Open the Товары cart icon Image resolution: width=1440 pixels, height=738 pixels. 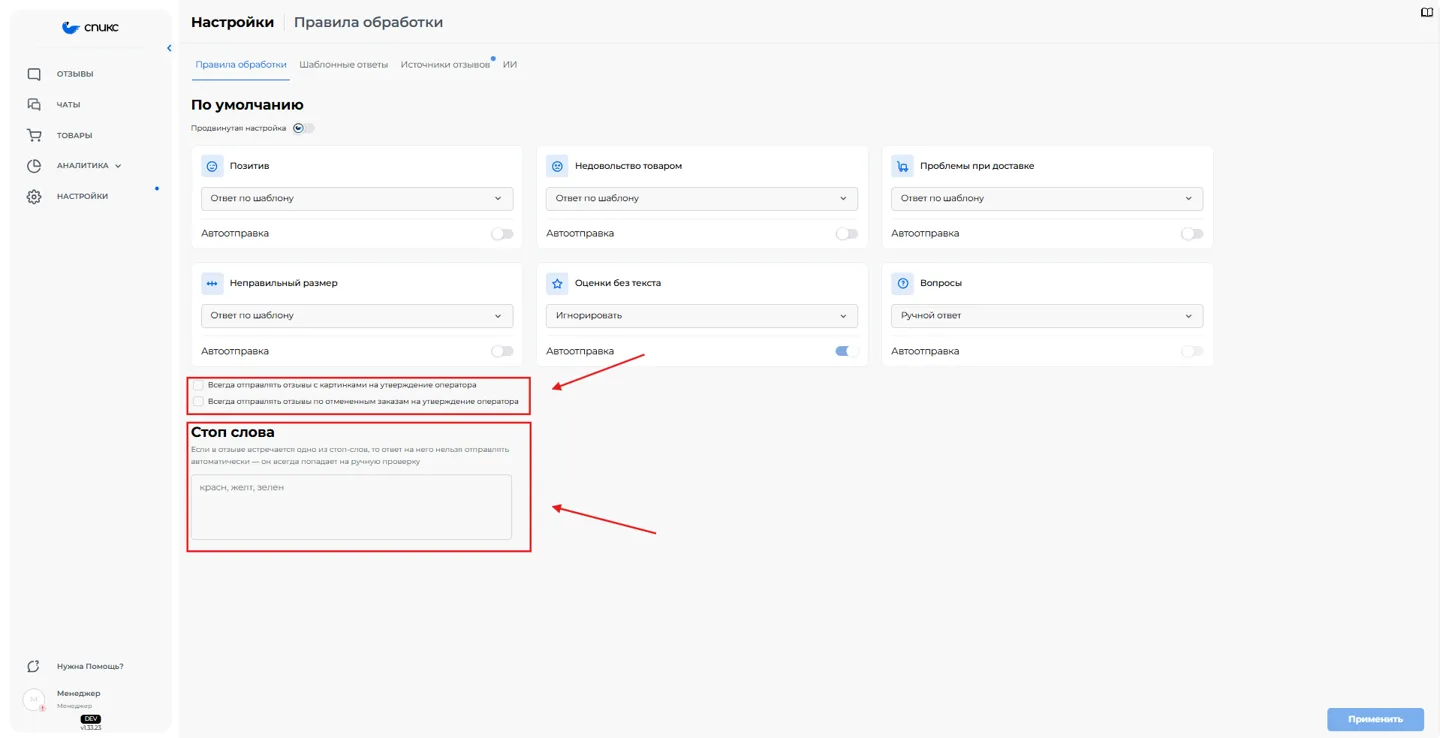(34, 135)
